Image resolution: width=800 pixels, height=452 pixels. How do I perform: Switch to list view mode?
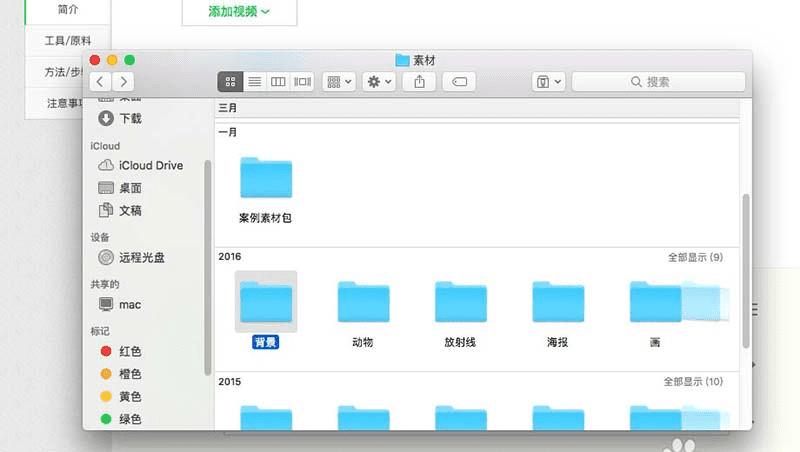point(254,82)
